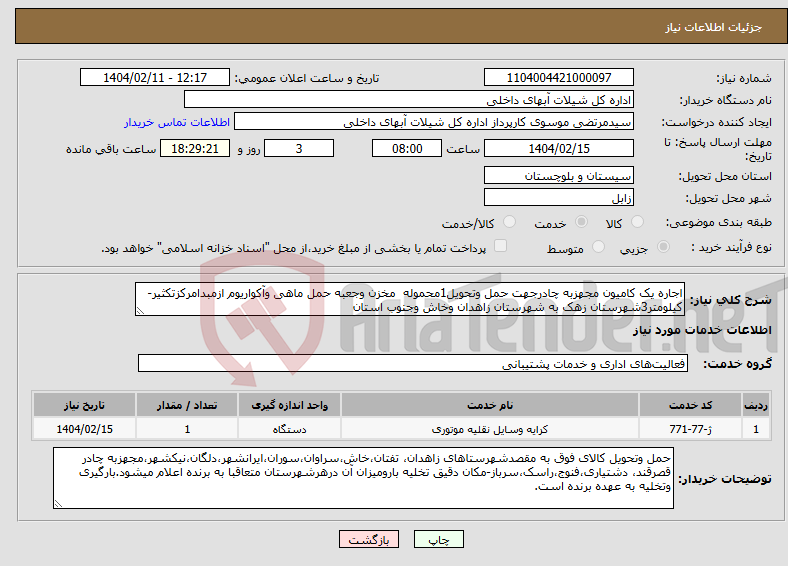
Task: Click the واحد اندازه گیری column header
Action: (x=289, y=405)
